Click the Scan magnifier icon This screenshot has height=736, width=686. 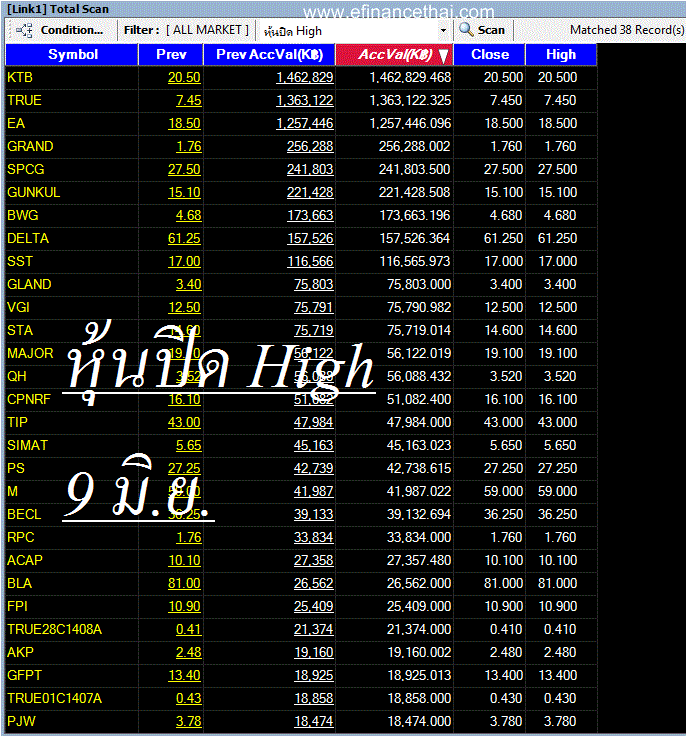click(x=466, y=29)
